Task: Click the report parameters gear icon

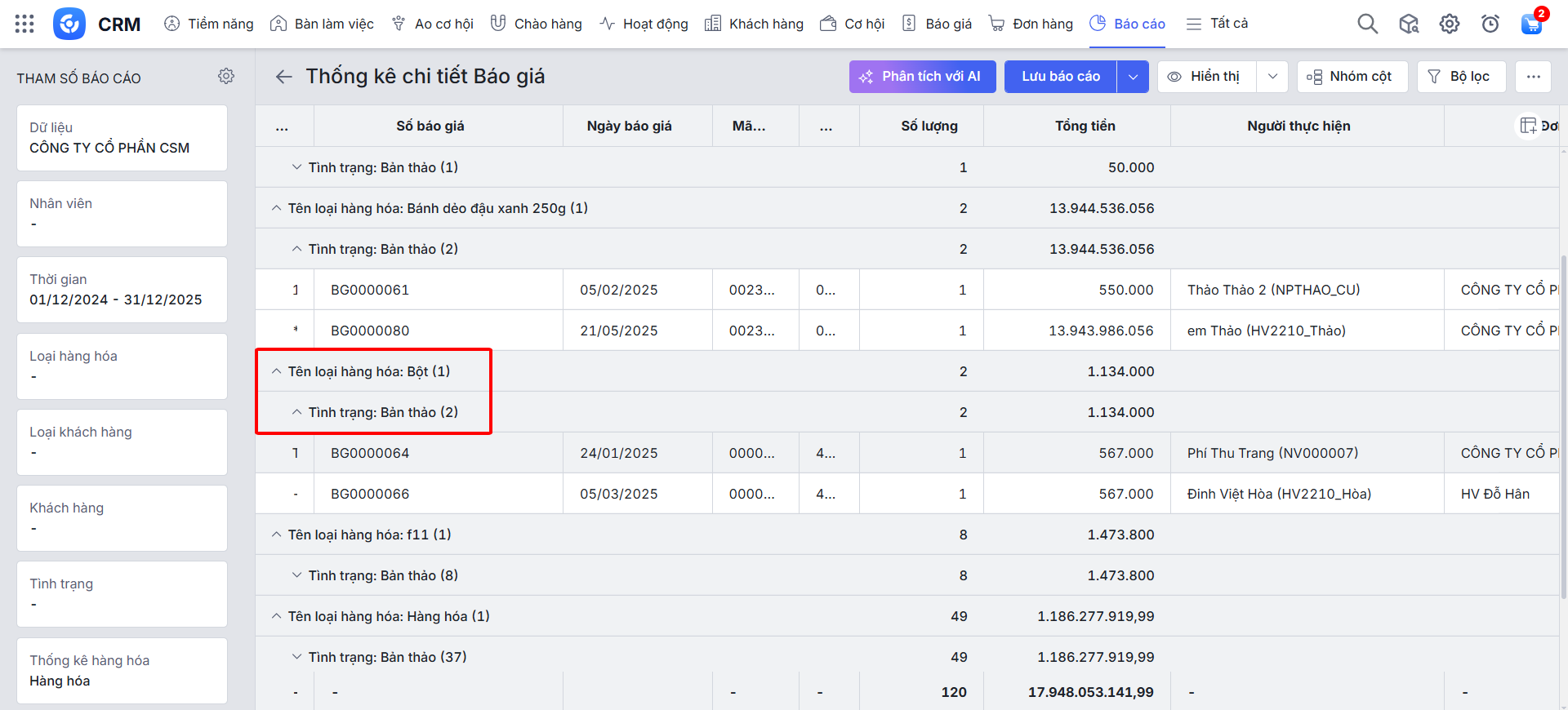Action: [226, 76]
